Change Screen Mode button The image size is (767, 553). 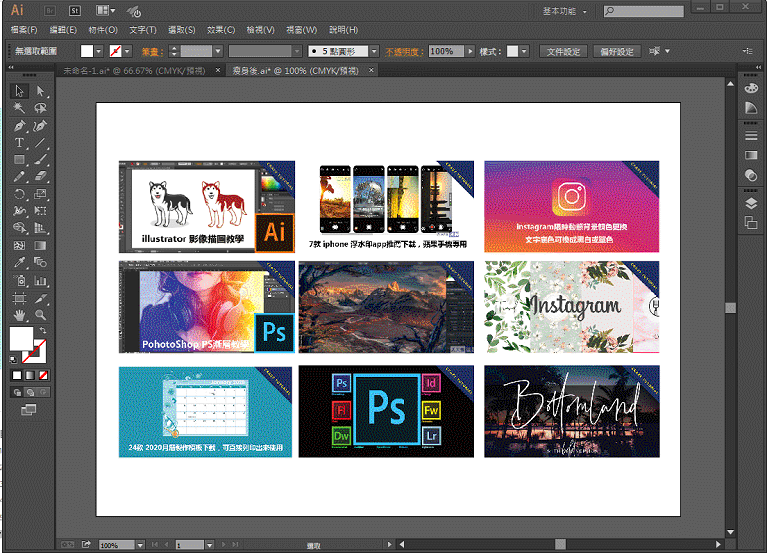pos(28,409)
